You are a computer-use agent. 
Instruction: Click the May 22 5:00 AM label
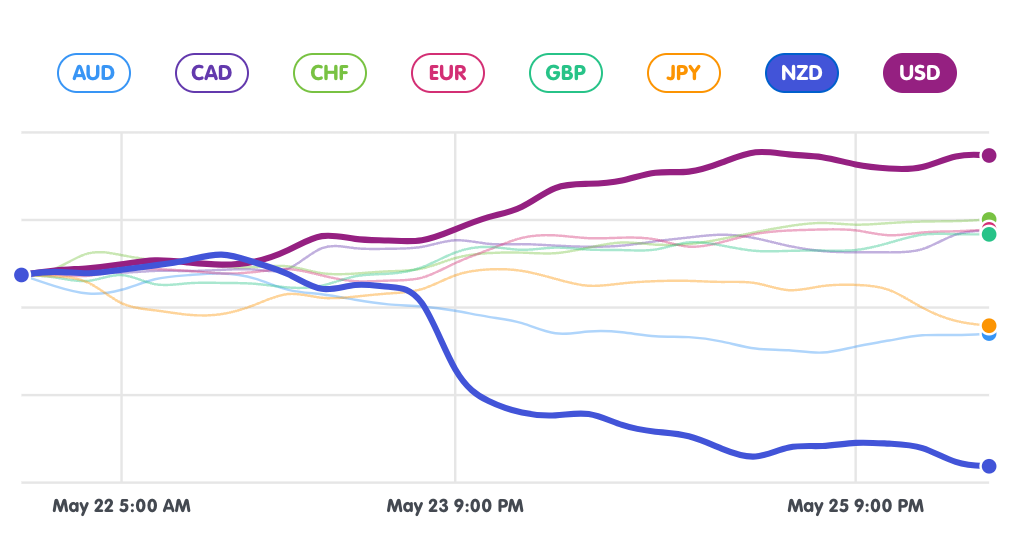coord(121,506)
